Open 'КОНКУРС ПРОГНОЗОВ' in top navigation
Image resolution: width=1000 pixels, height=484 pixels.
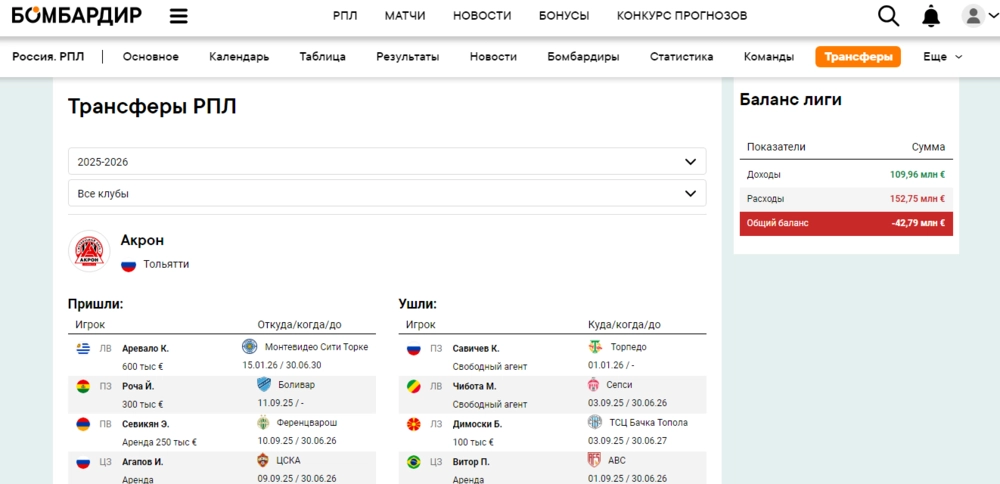[681, 16]
